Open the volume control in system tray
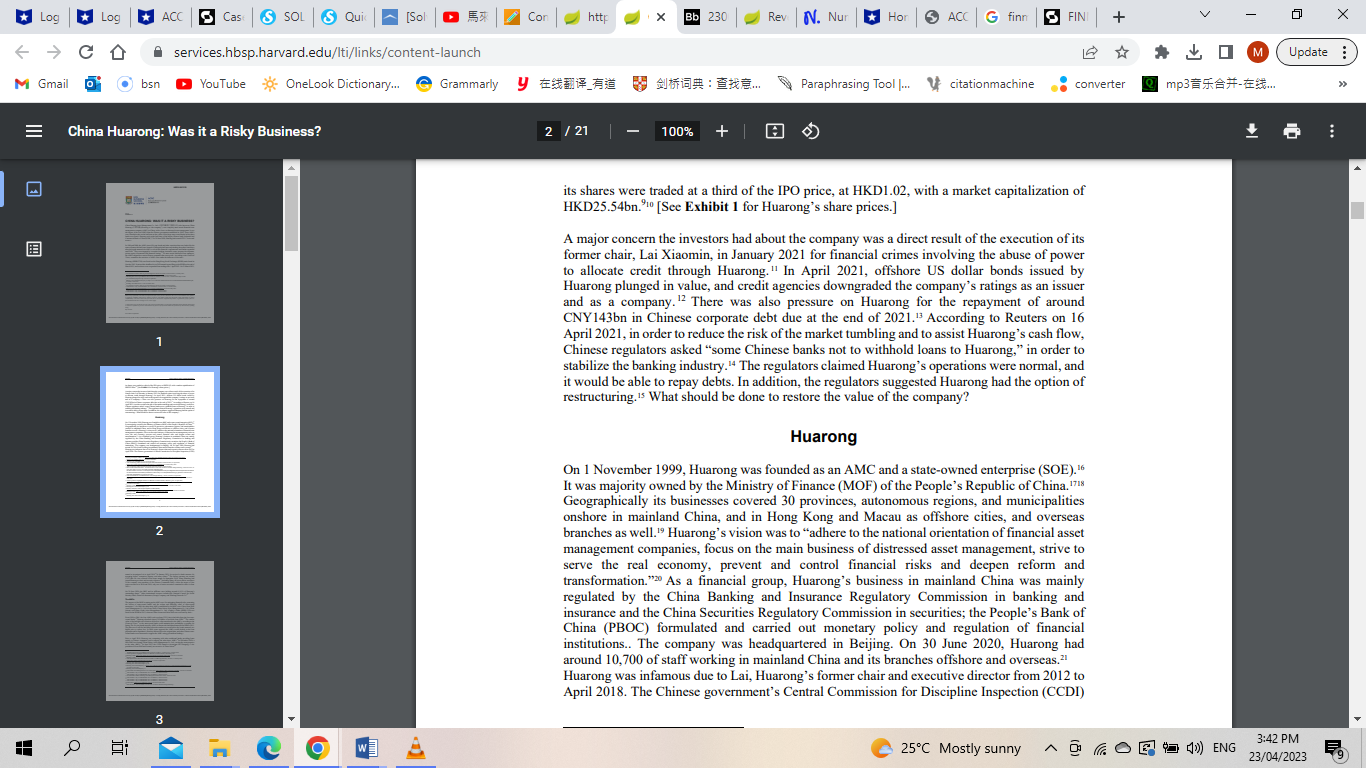Image resolution: width=1366 pixels, height=768 pixels. point(1194,748)
